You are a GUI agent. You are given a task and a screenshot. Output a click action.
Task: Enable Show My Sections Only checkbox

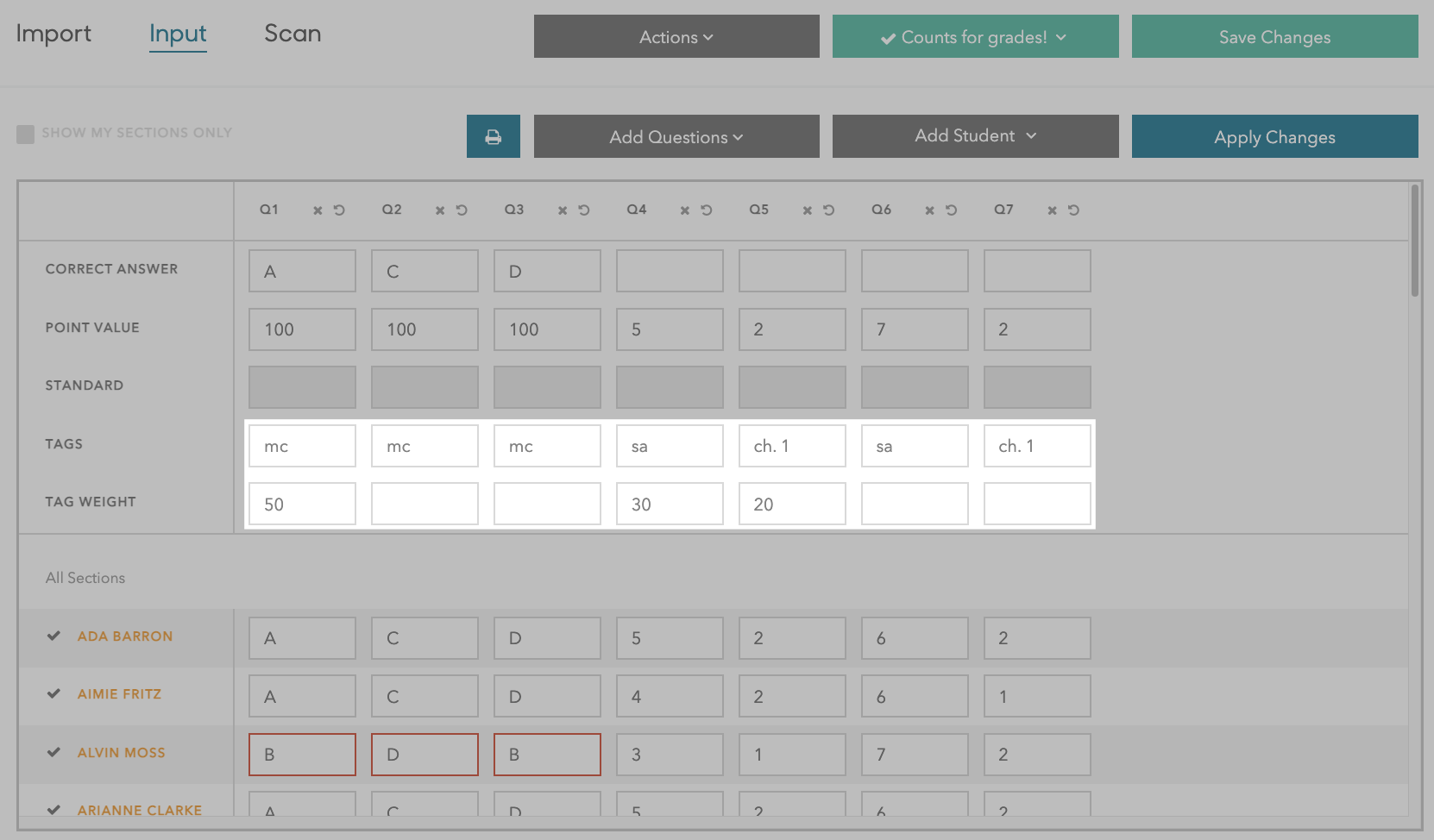[26, 134]
